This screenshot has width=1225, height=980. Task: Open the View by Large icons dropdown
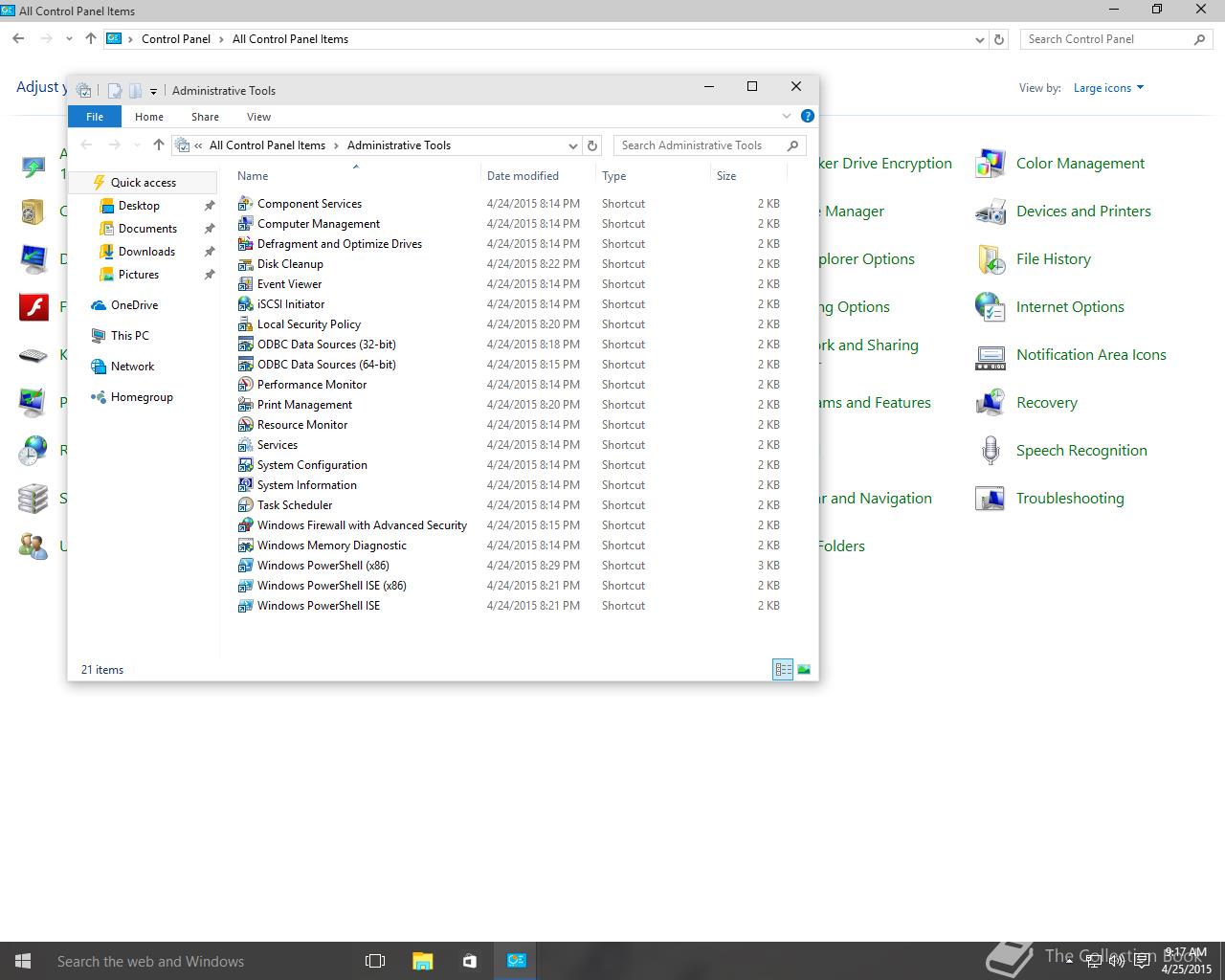click(x=1108, y=88)
